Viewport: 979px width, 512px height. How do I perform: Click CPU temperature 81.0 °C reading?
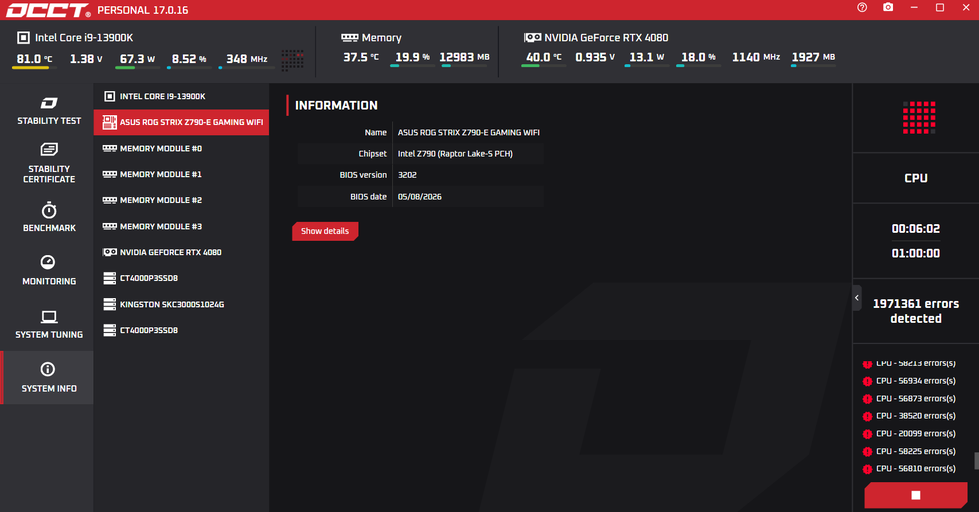coord(34,59)
